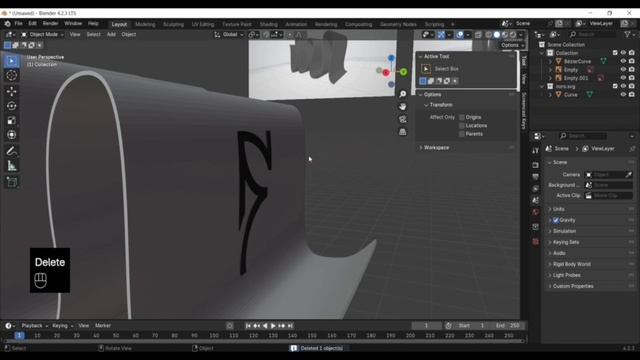This screenshot has height=360, width=640.
Task: Click the current frame number field
Action: pyautogui.click(x=426, y=326)
